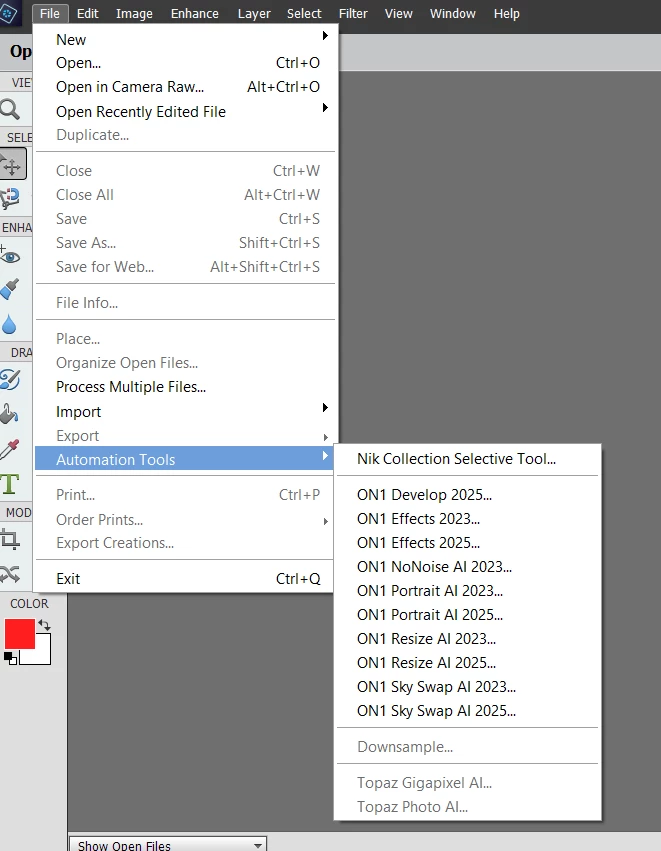Image resolution: width=661 pixels, height=851 pixels.
Task: Choose Open in Camera Raw...
Action: click(x=186, y=87)
